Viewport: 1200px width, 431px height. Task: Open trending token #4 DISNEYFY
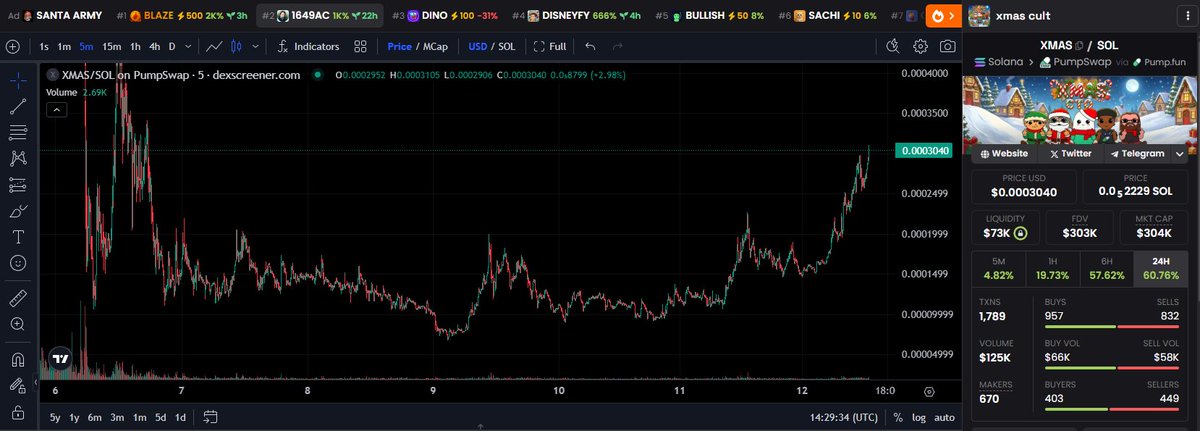tap(577, 16)
